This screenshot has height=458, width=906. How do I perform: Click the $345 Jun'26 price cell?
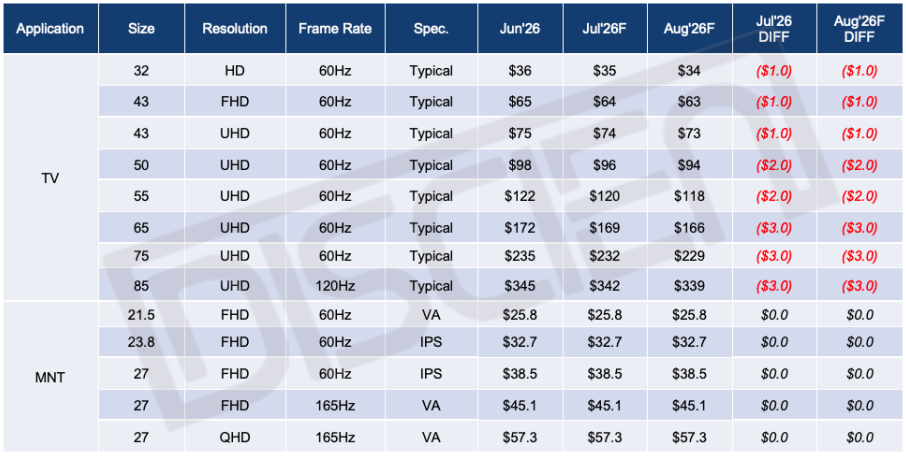[x=519, y=285]
